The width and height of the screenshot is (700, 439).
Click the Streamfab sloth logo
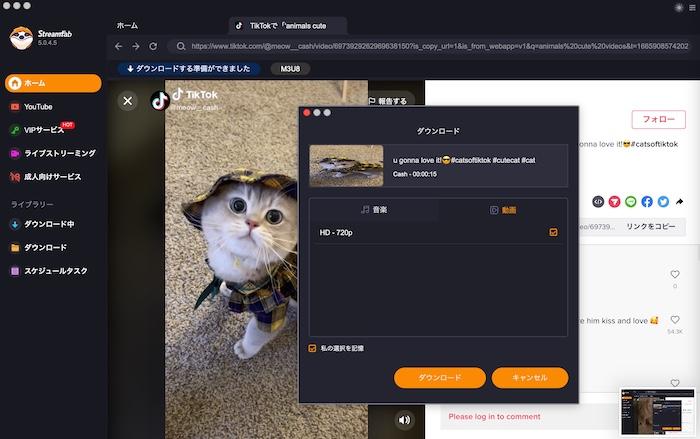21,38
